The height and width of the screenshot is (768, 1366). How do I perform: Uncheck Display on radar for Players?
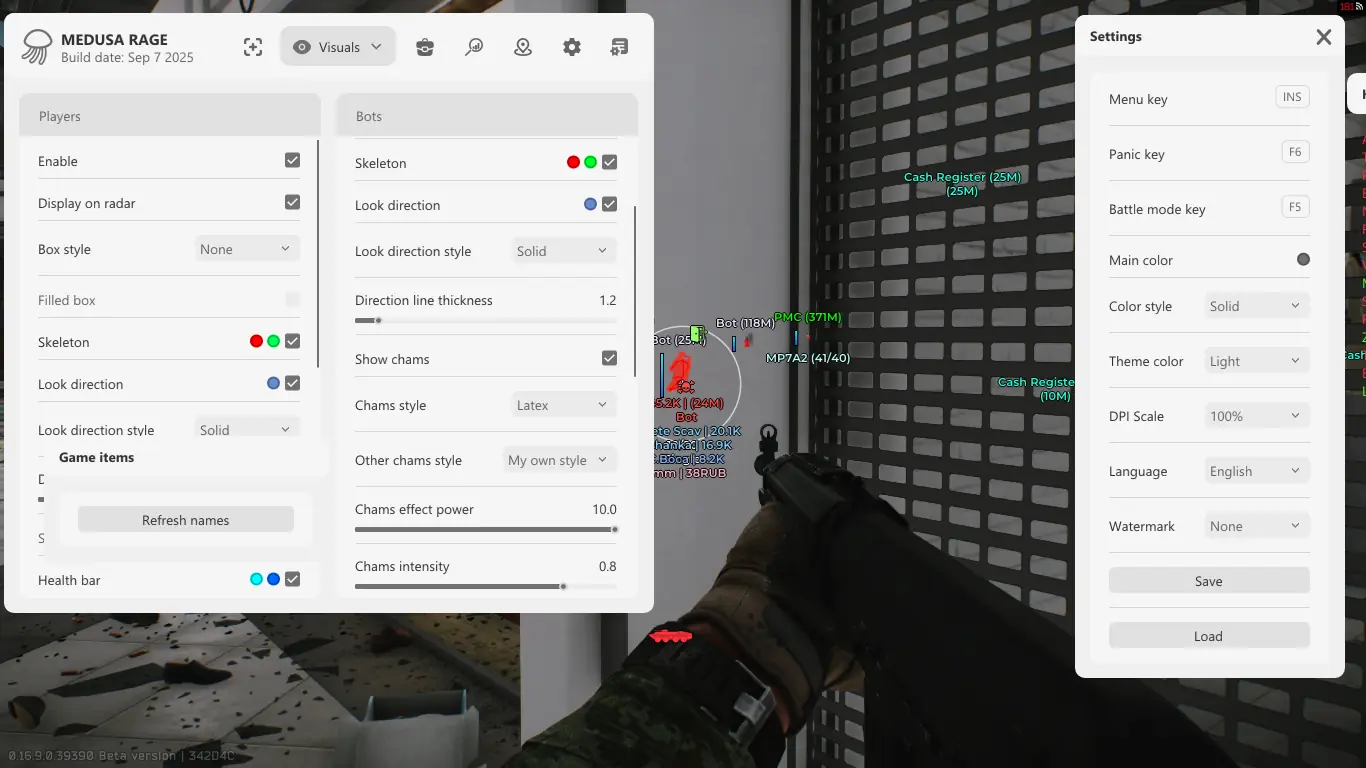(292, 202)
